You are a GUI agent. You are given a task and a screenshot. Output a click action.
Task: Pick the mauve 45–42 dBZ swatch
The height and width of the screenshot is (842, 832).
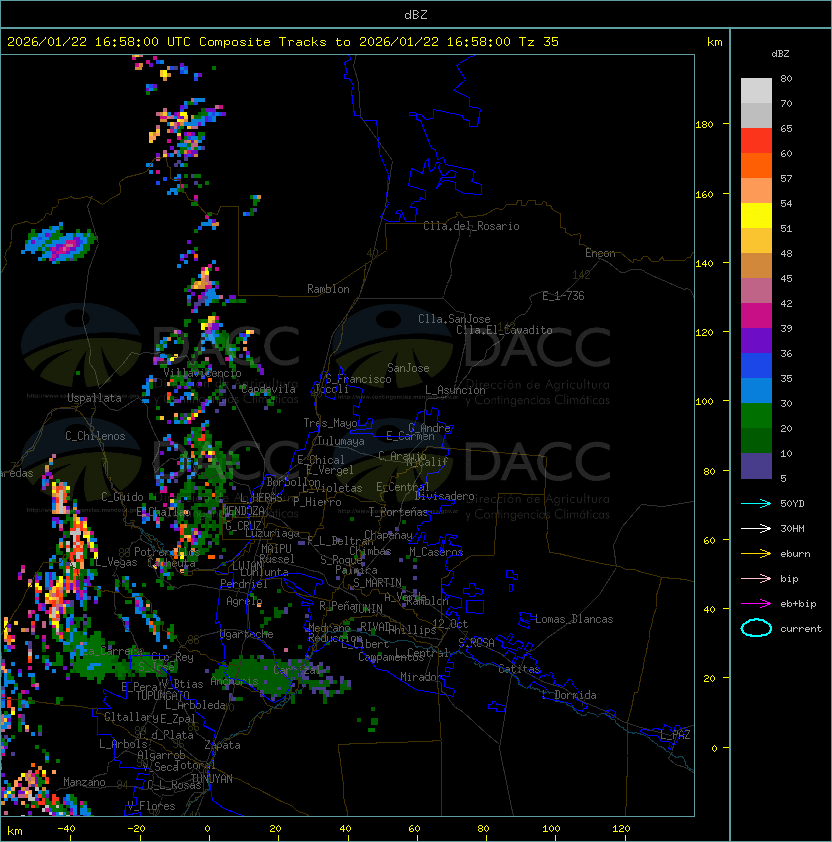click(x=756, y=291)
